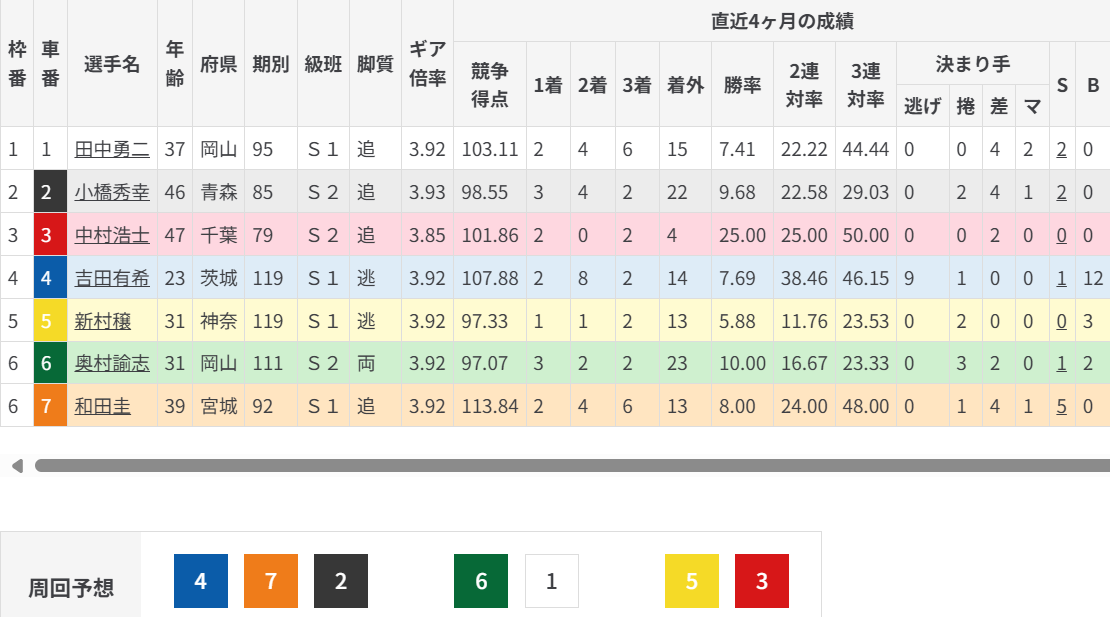Open rider 中村浩士 profile link
The height and width of the screenshot is (617, 1110).
[112, 236]
